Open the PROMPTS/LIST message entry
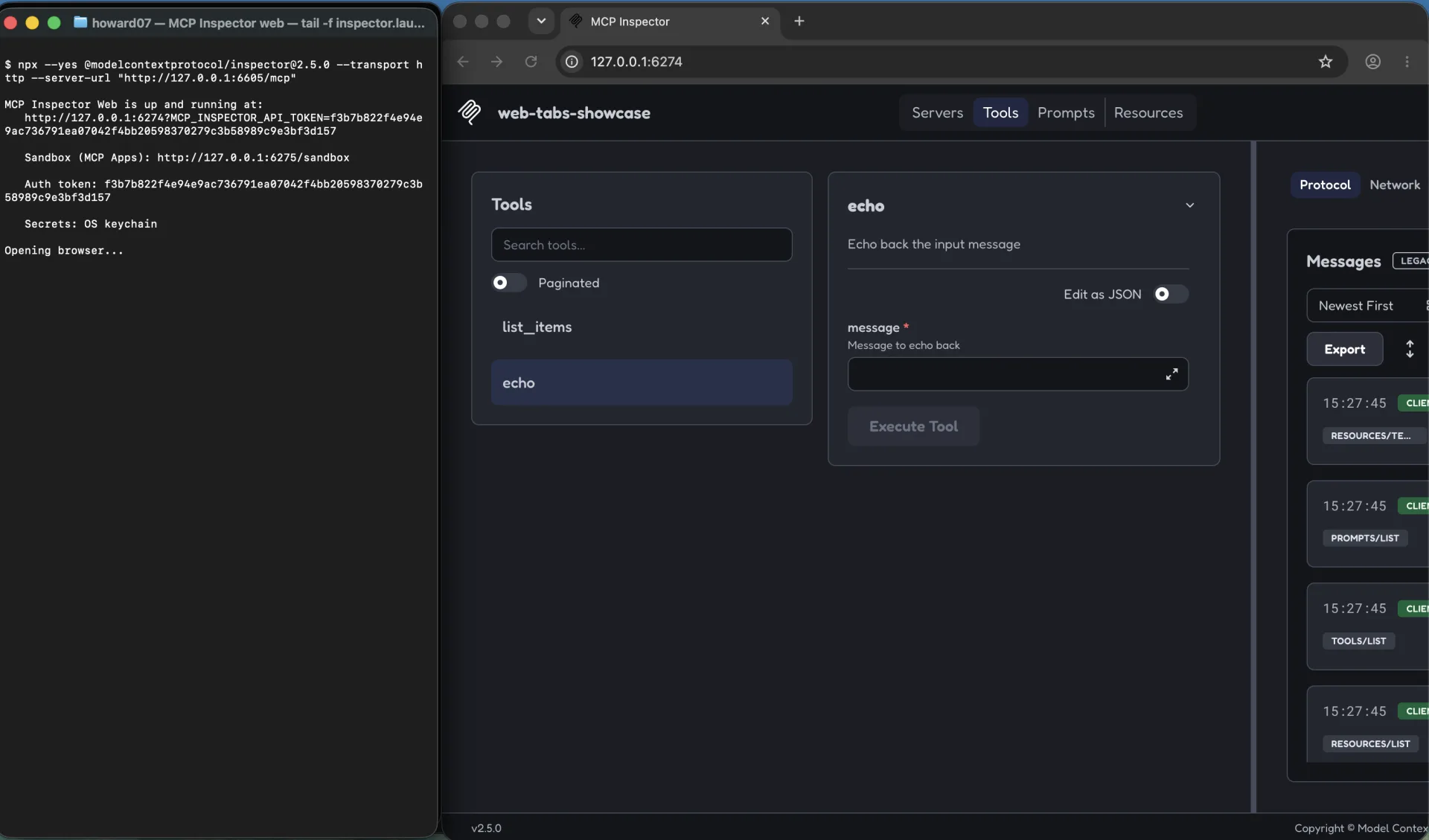 point(1367,524)
